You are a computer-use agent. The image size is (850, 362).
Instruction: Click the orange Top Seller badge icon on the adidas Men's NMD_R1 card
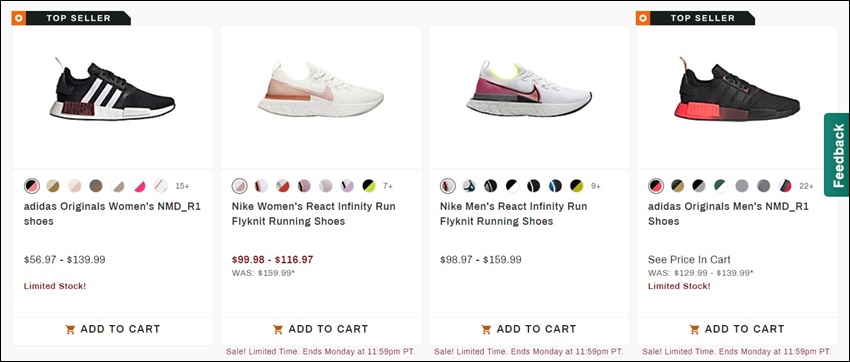[642, 18]
